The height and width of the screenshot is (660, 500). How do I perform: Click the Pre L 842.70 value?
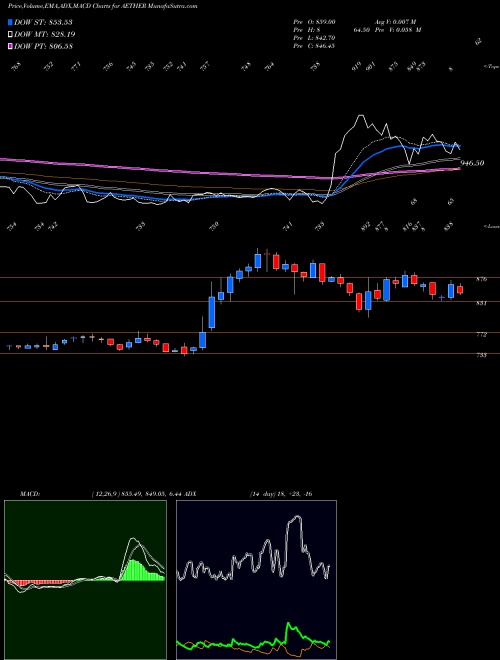click(314, 38)
